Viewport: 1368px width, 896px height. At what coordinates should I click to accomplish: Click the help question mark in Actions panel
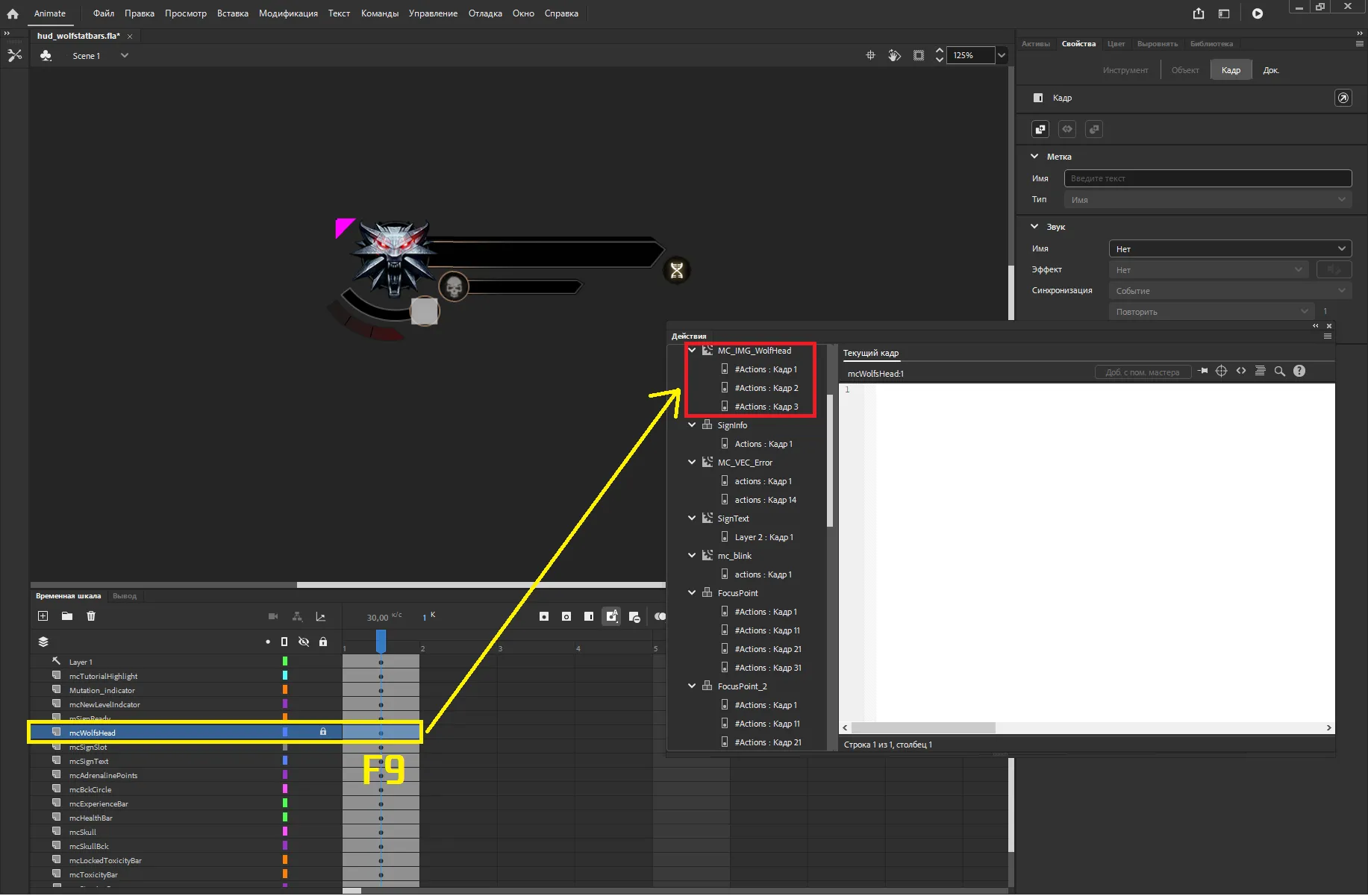pyautogui.click(x=1299, y=371)
